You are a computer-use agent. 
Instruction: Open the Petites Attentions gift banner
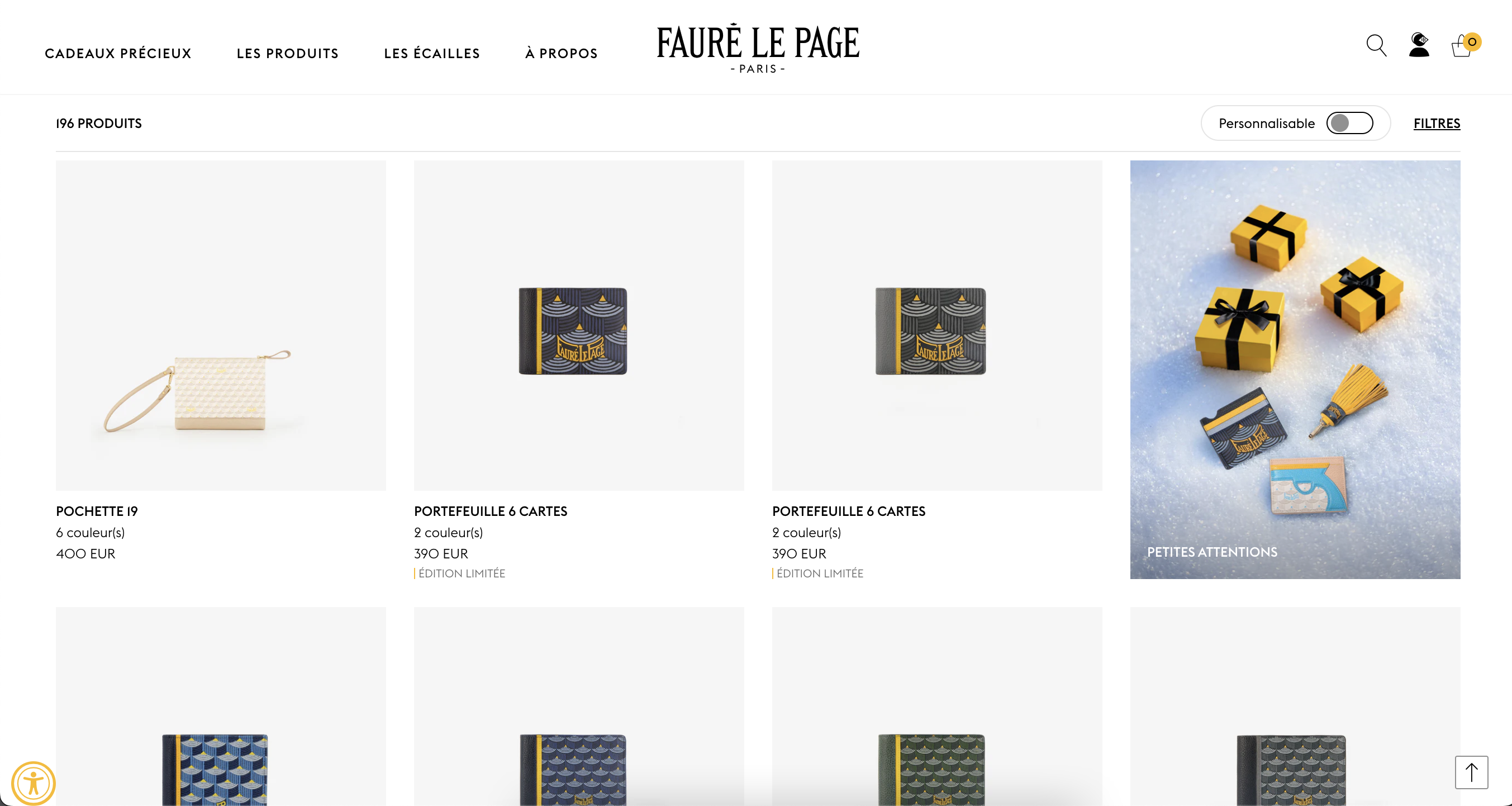pos(1295,369)
